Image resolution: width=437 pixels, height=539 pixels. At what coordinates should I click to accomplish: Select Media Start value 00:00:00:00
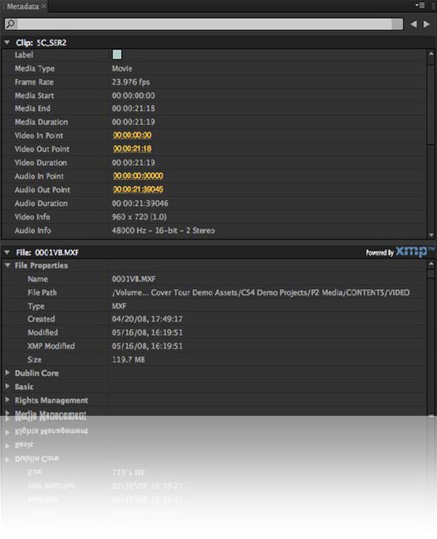[x=133, y=96]
